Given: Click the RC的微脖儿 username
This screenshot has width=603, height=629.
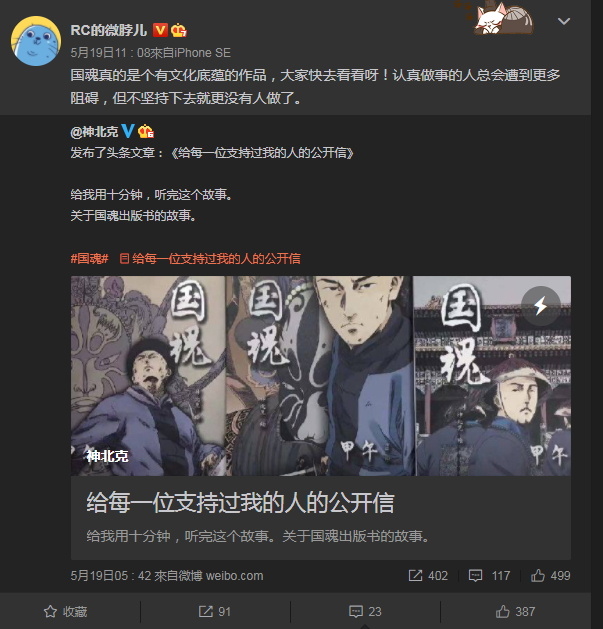Looking at the screenshot, I should pyautogui.click(x=109, y=30).
